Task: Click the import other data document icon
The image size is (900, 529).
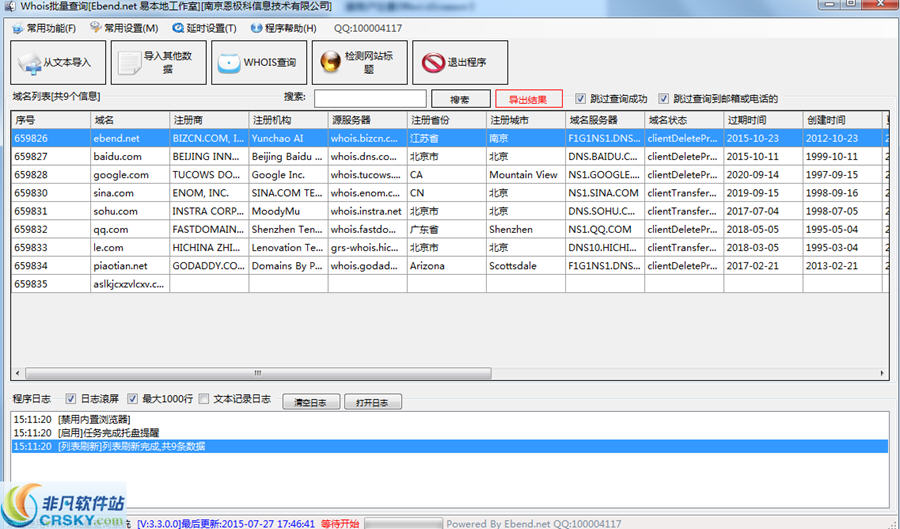Action: point(129,63)
